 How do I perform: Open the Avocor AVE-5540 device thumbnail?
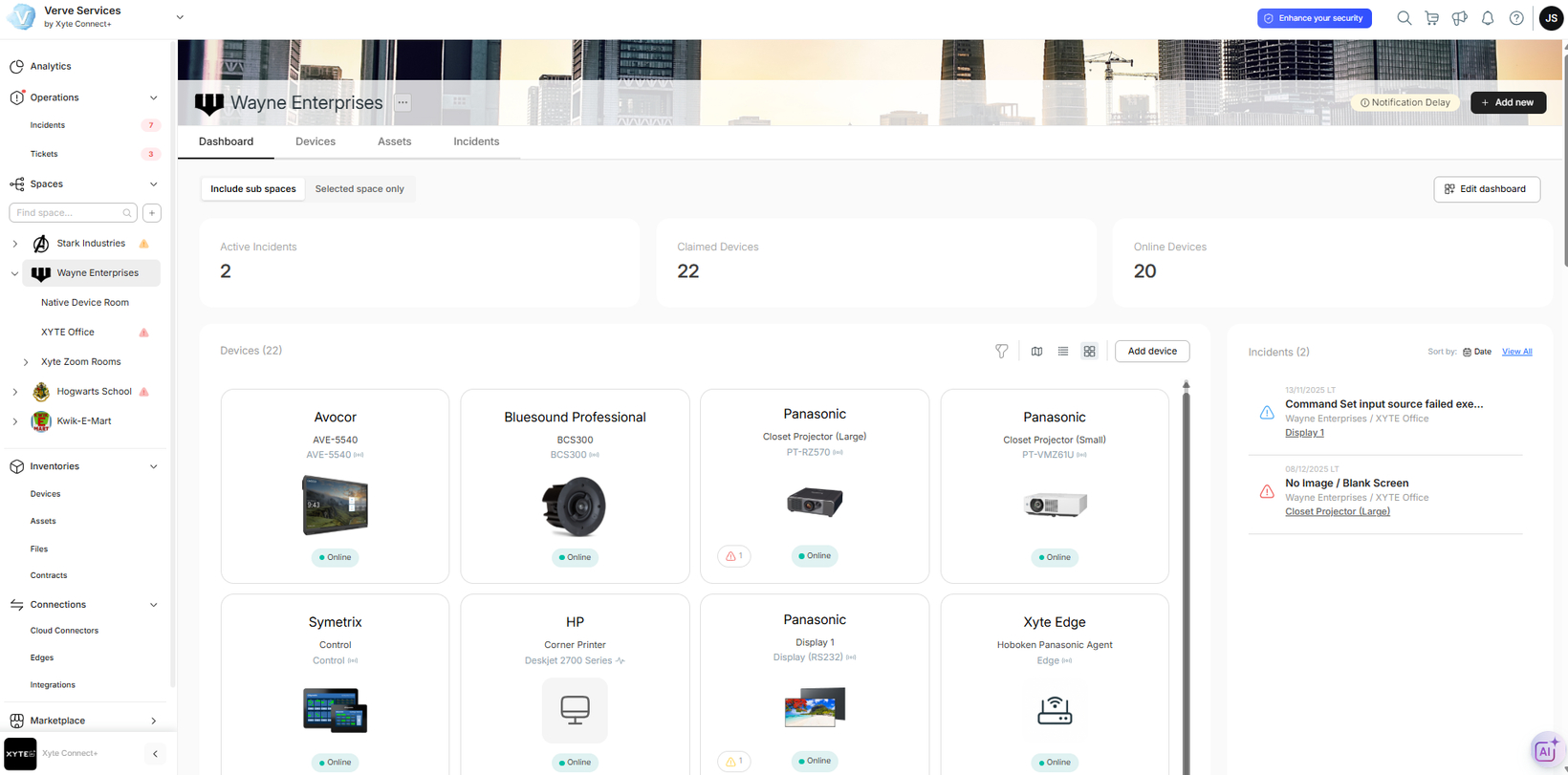pyautogui.click(x=336, y=506)
